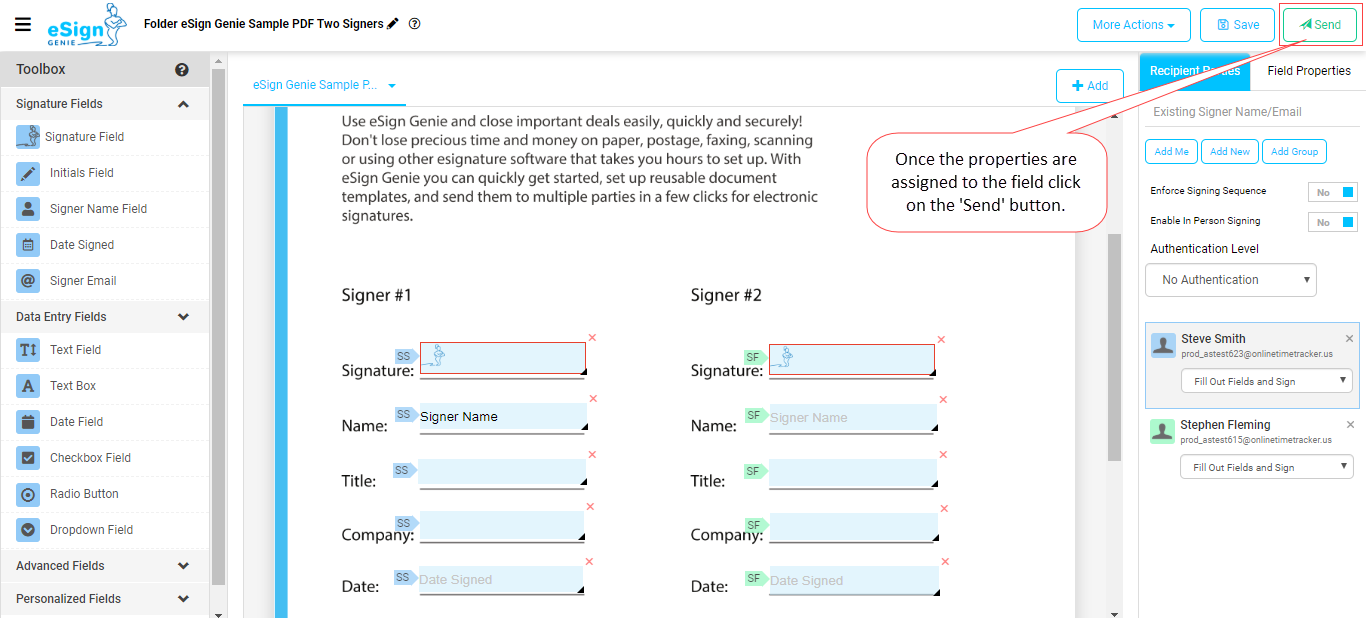The image size is (1366, 618).
Task: Select Signer #1 Title field
Action: click(502, 473)
